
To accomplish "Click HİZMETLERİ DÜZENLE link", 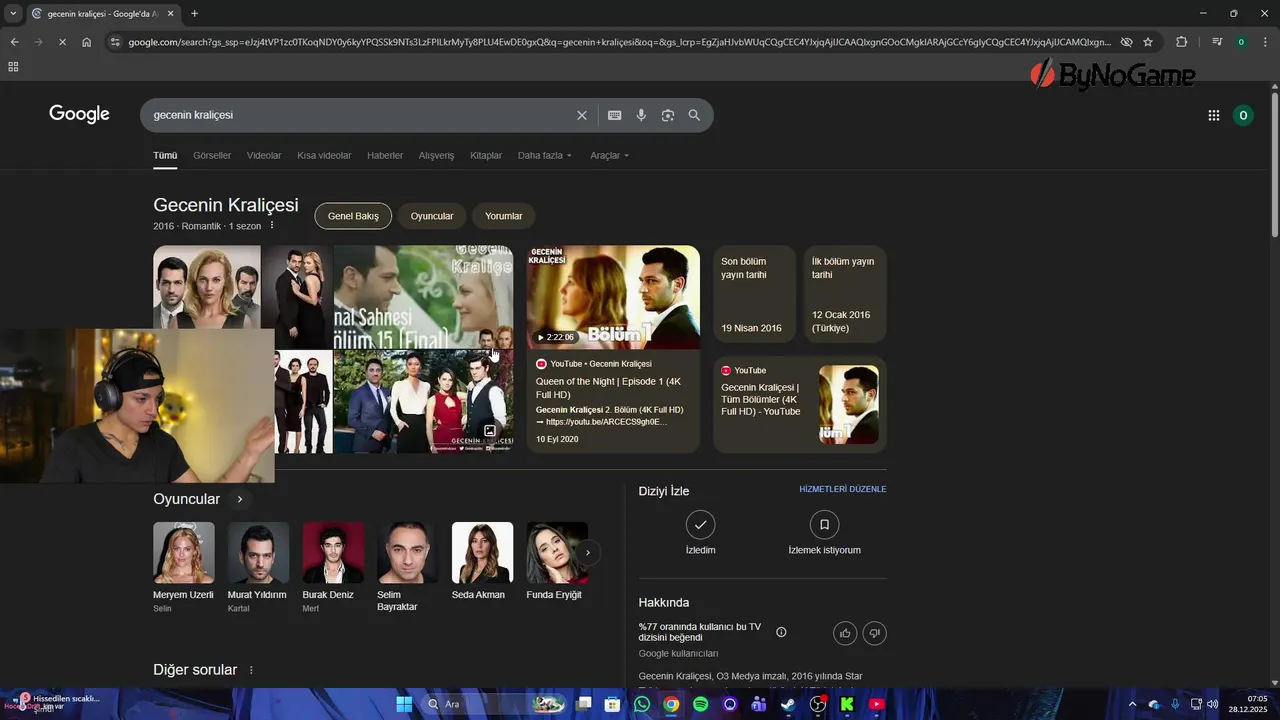I will [843, 489].
